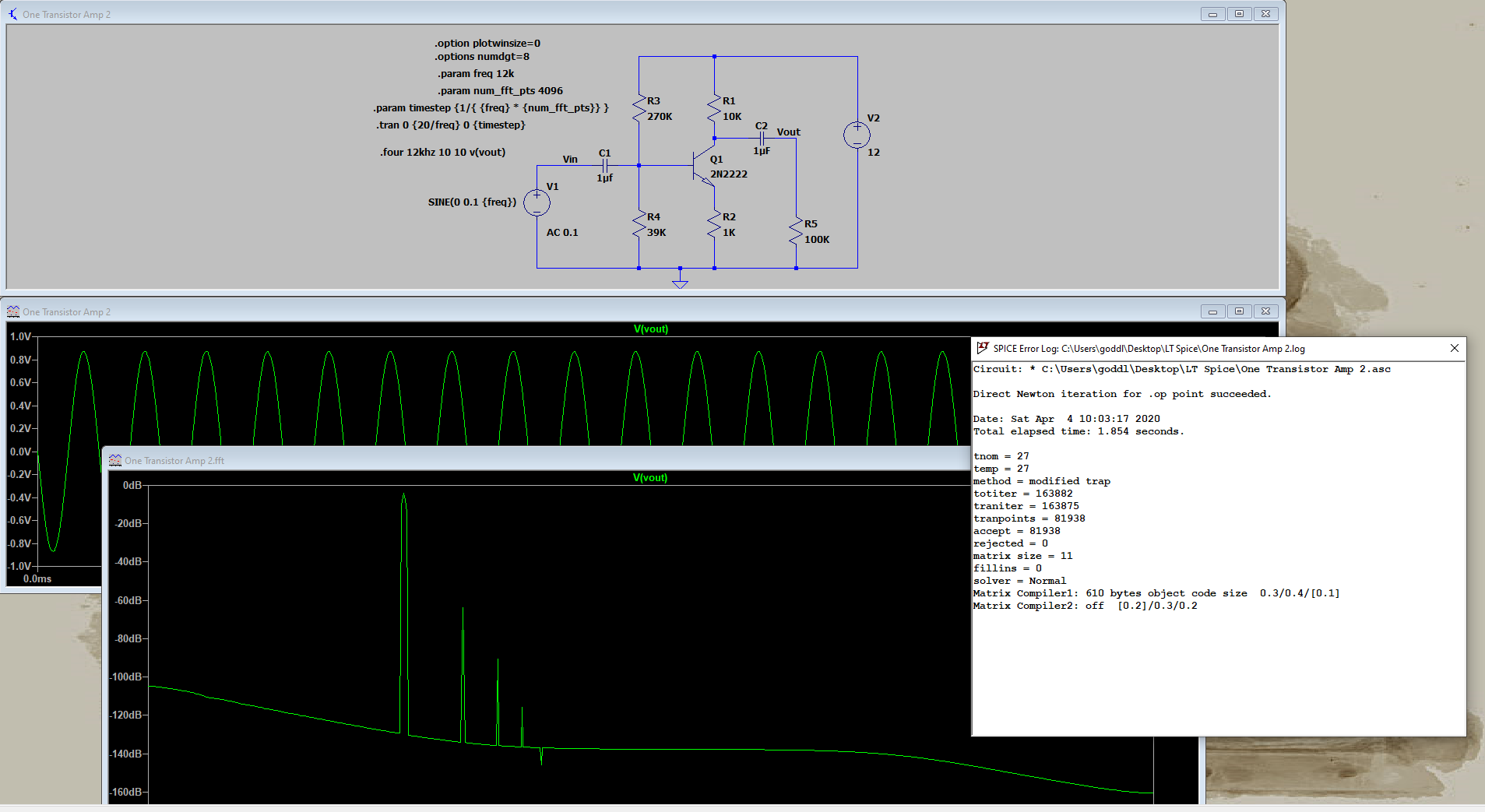Click the 'solver = Normal' log line
This screenshot has width=1485, height=812.
pos(1019,581)
